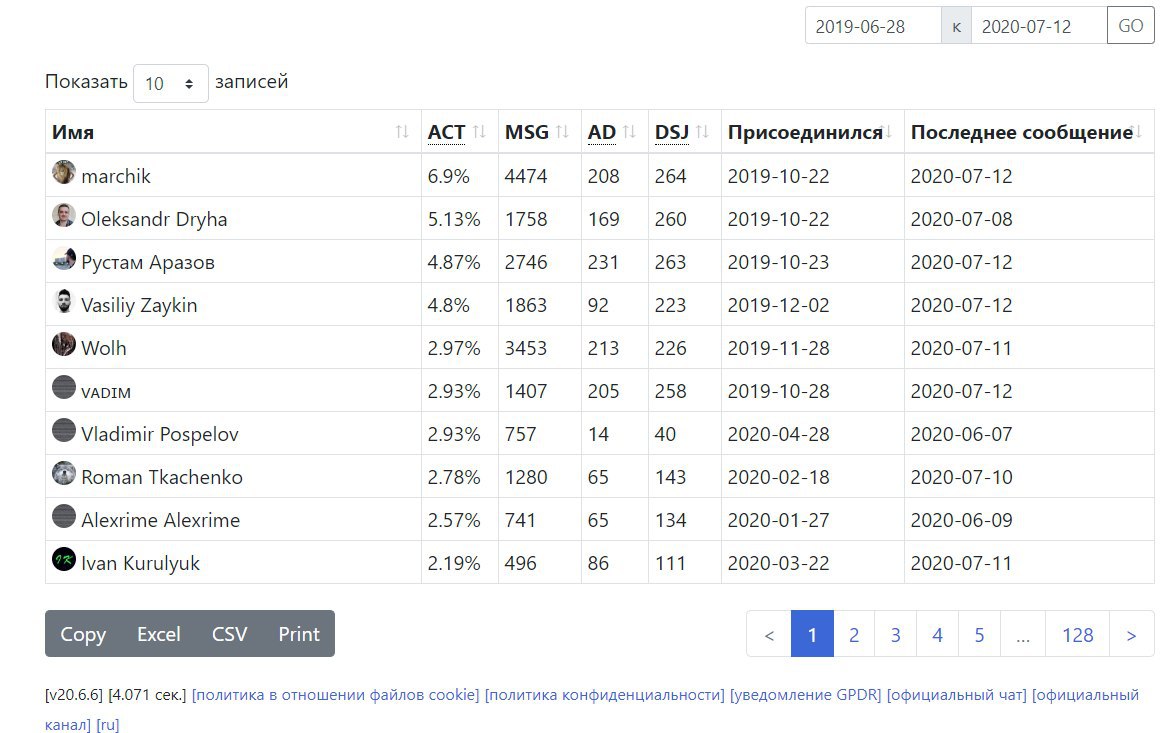Open уведомление GPDR link
This screenshot has height=733, width=1174.
coord(806,695)
